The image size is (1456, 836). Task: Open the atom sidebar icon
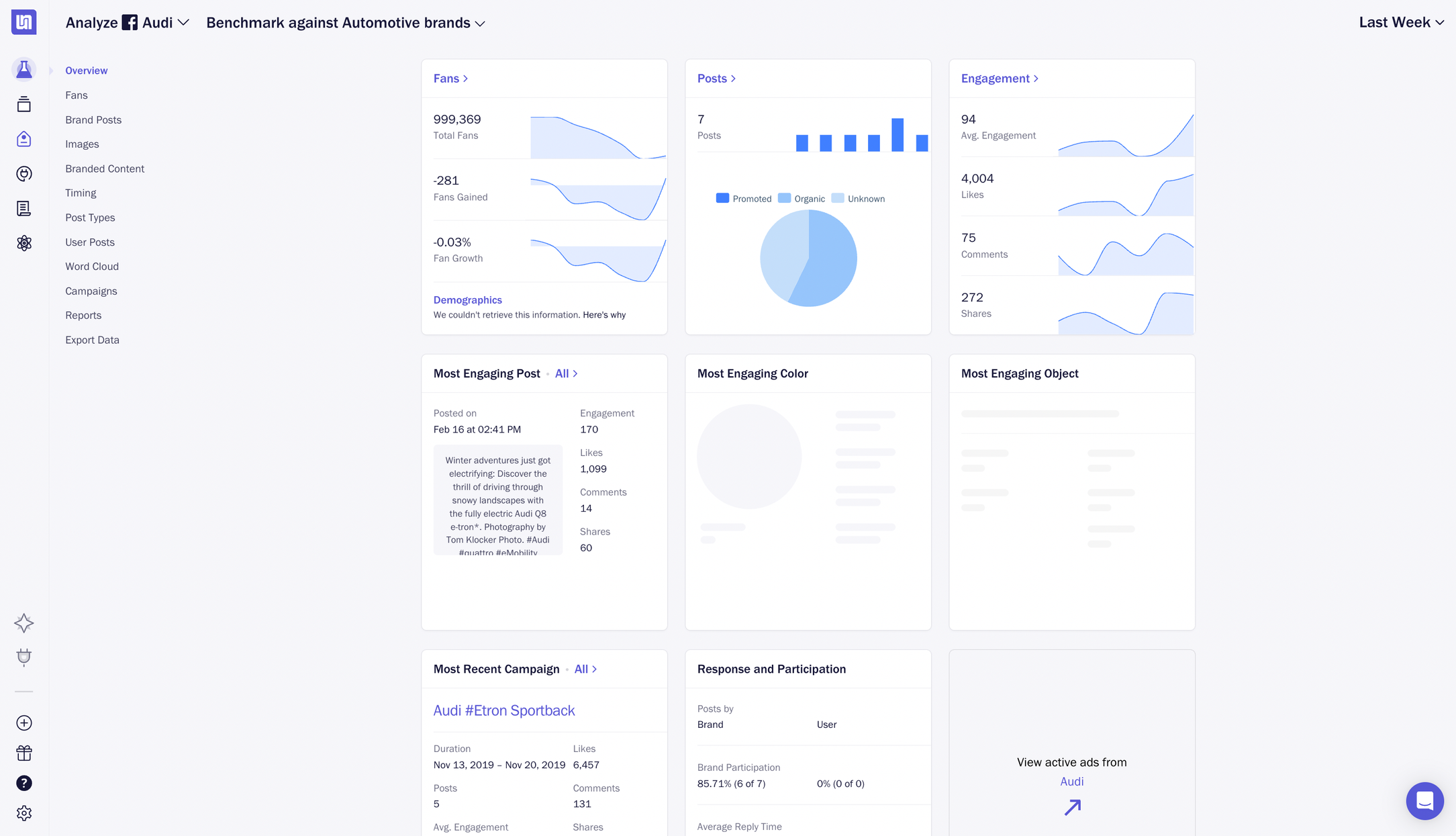[x=24, y=243]
